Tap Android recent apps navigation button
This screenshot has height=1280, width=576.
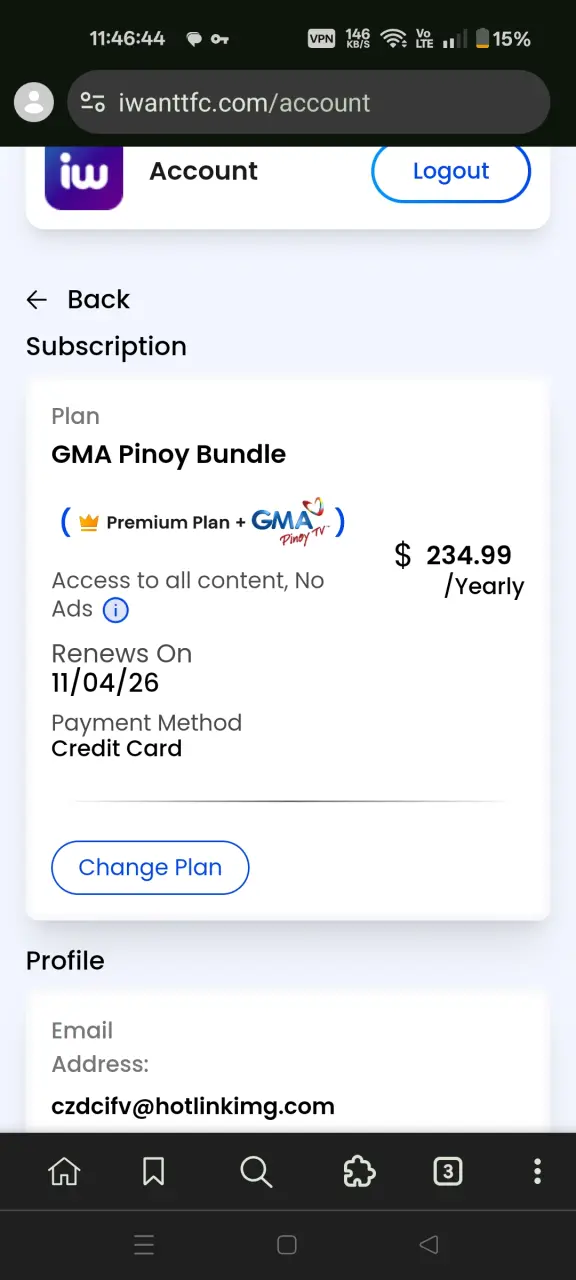point(144,1245)
